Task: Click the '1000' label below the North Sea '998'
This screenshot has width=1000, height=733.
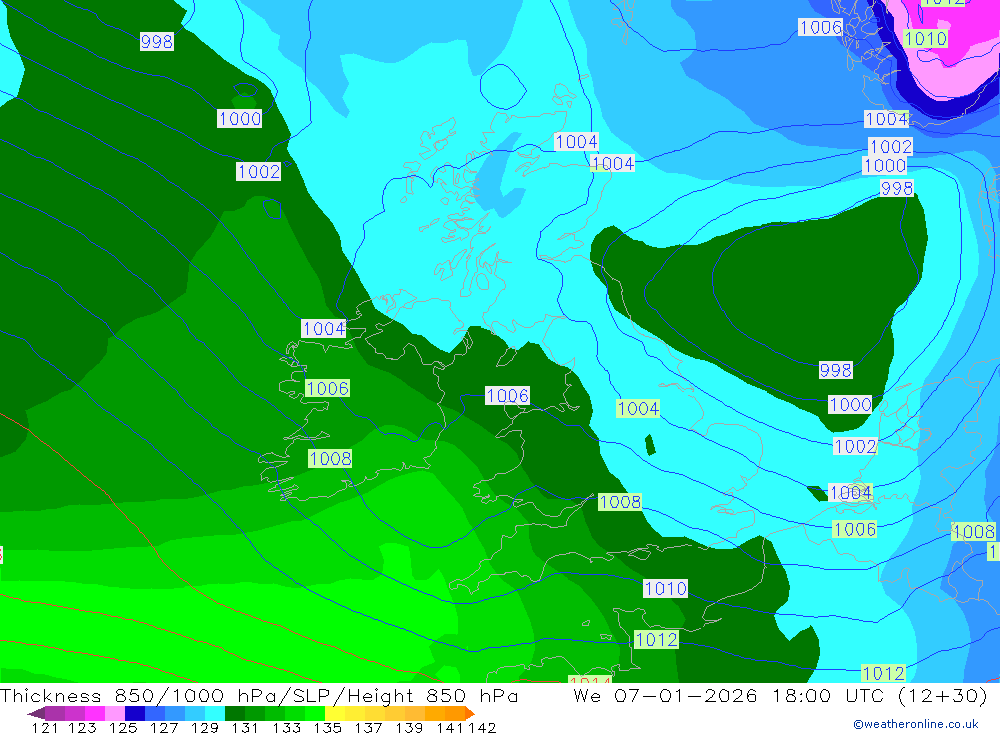Action: 850,404
